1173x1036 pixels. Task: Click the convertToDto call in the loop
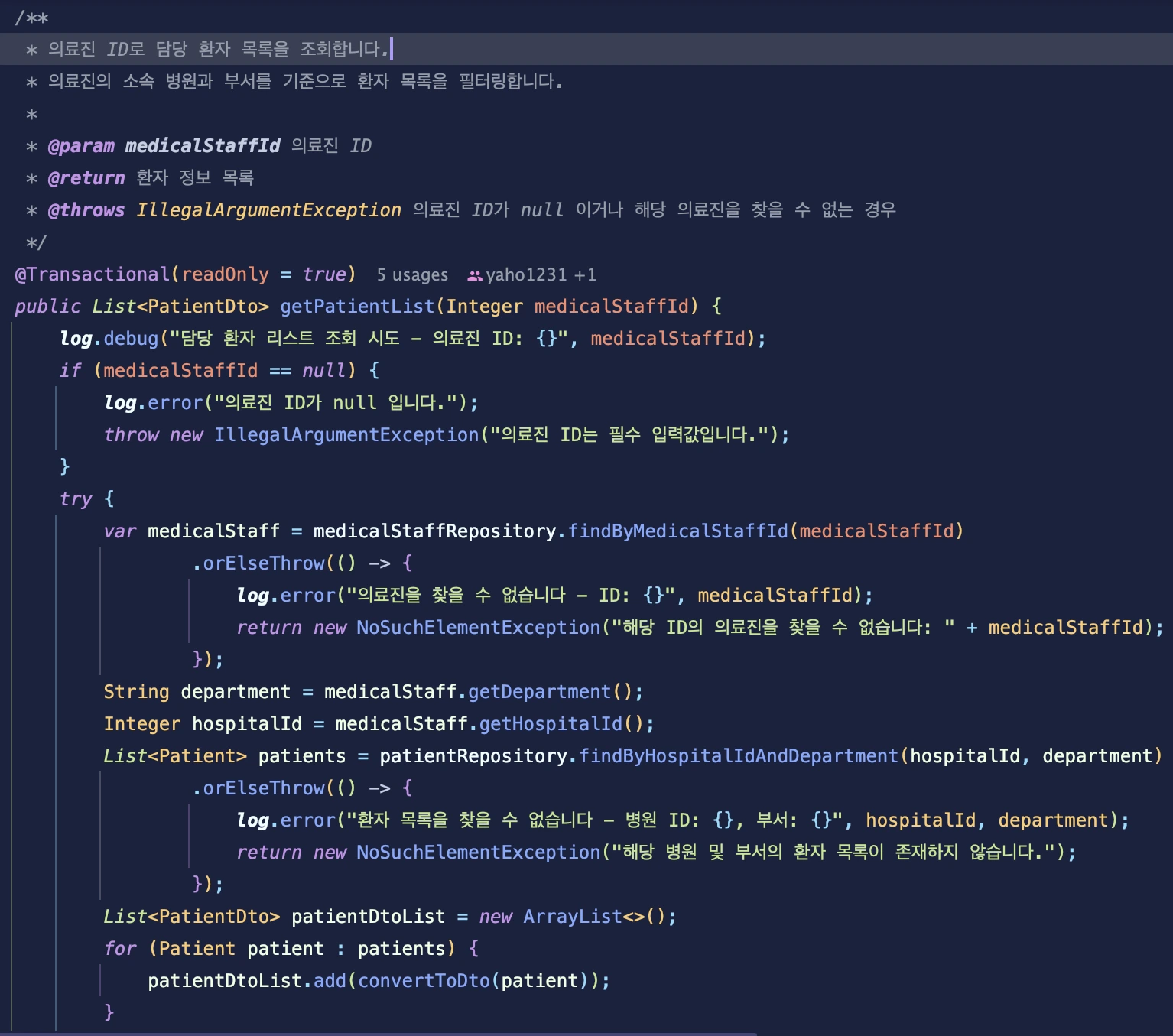pos(424,981)
